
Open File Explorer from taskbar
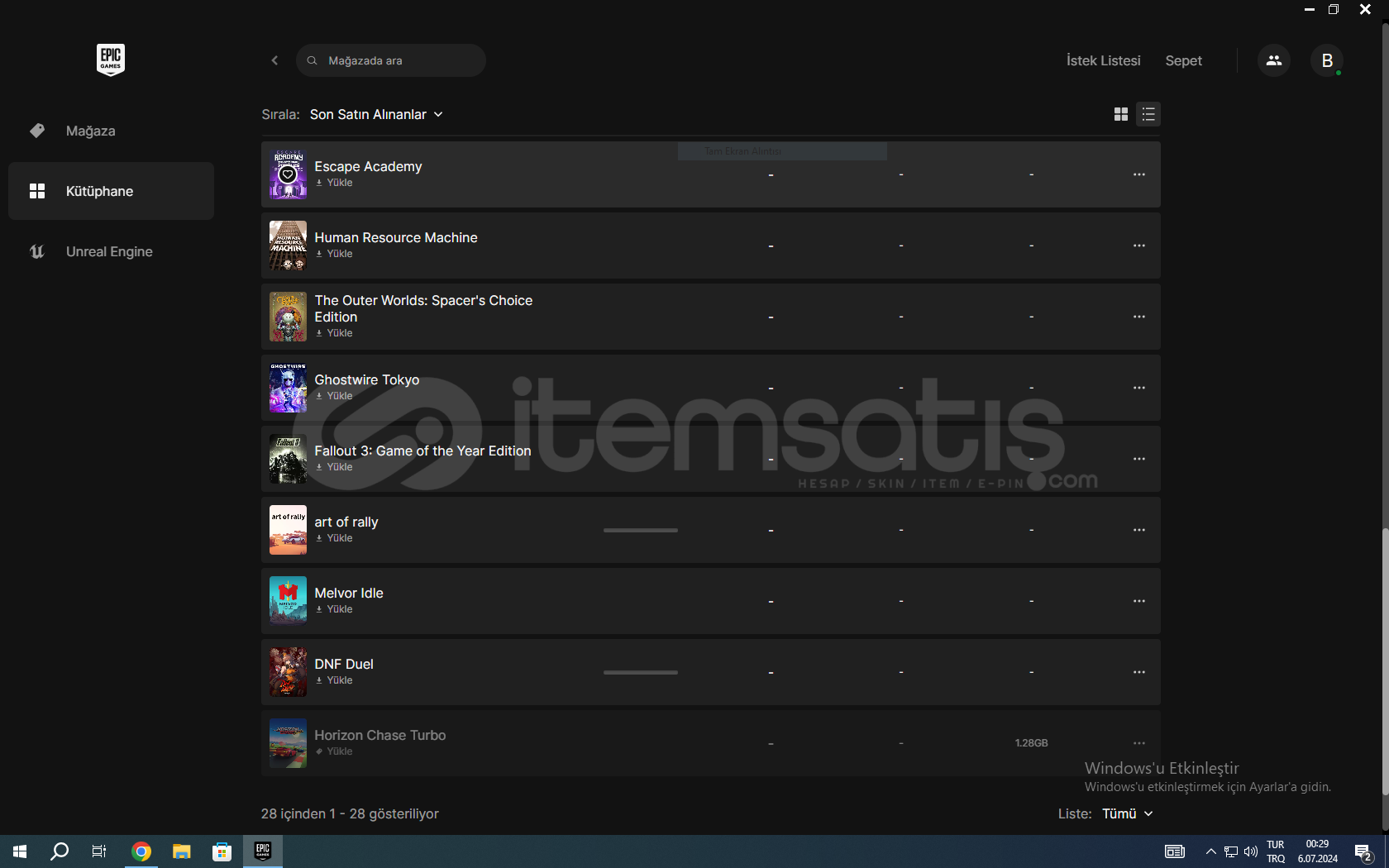[x=182, y=851]
